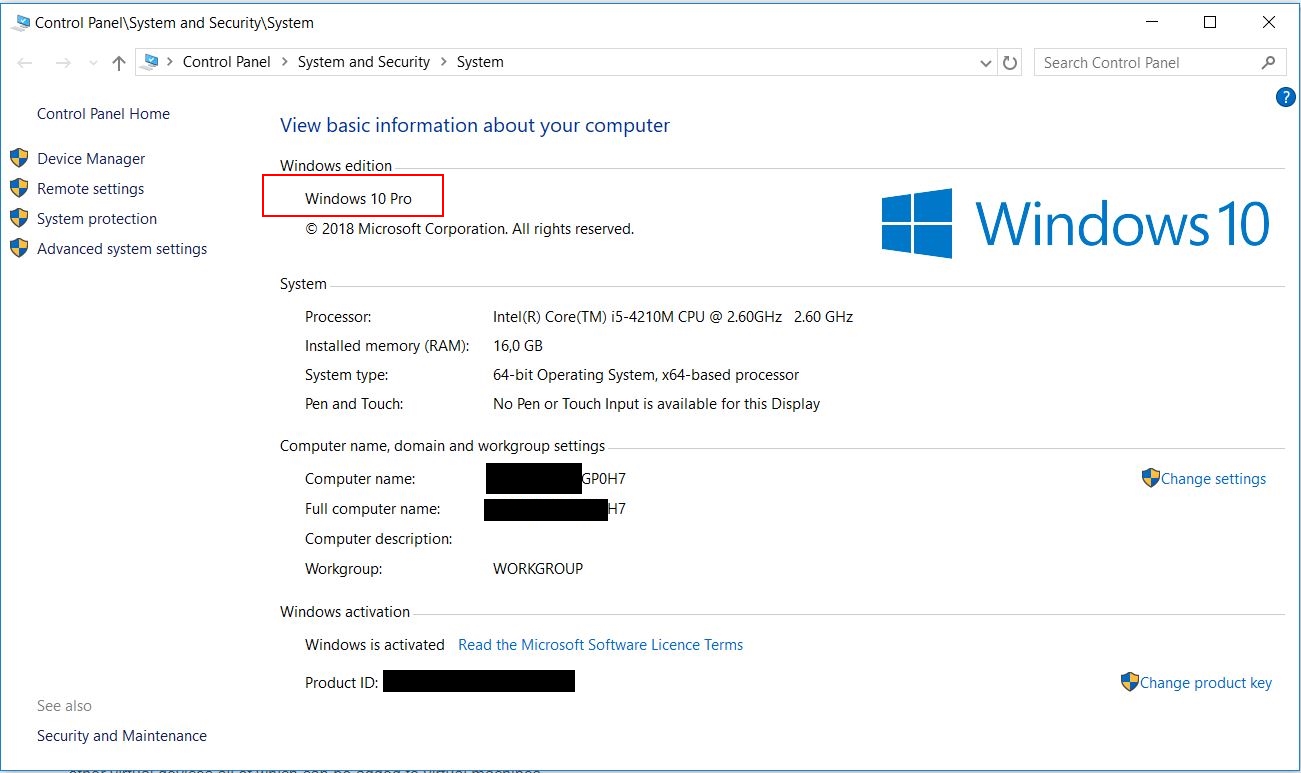The width and height of the screenshot is (1301, 773).
Task: Click the shield icon beside Device Manager
Action: click(19, 158)
